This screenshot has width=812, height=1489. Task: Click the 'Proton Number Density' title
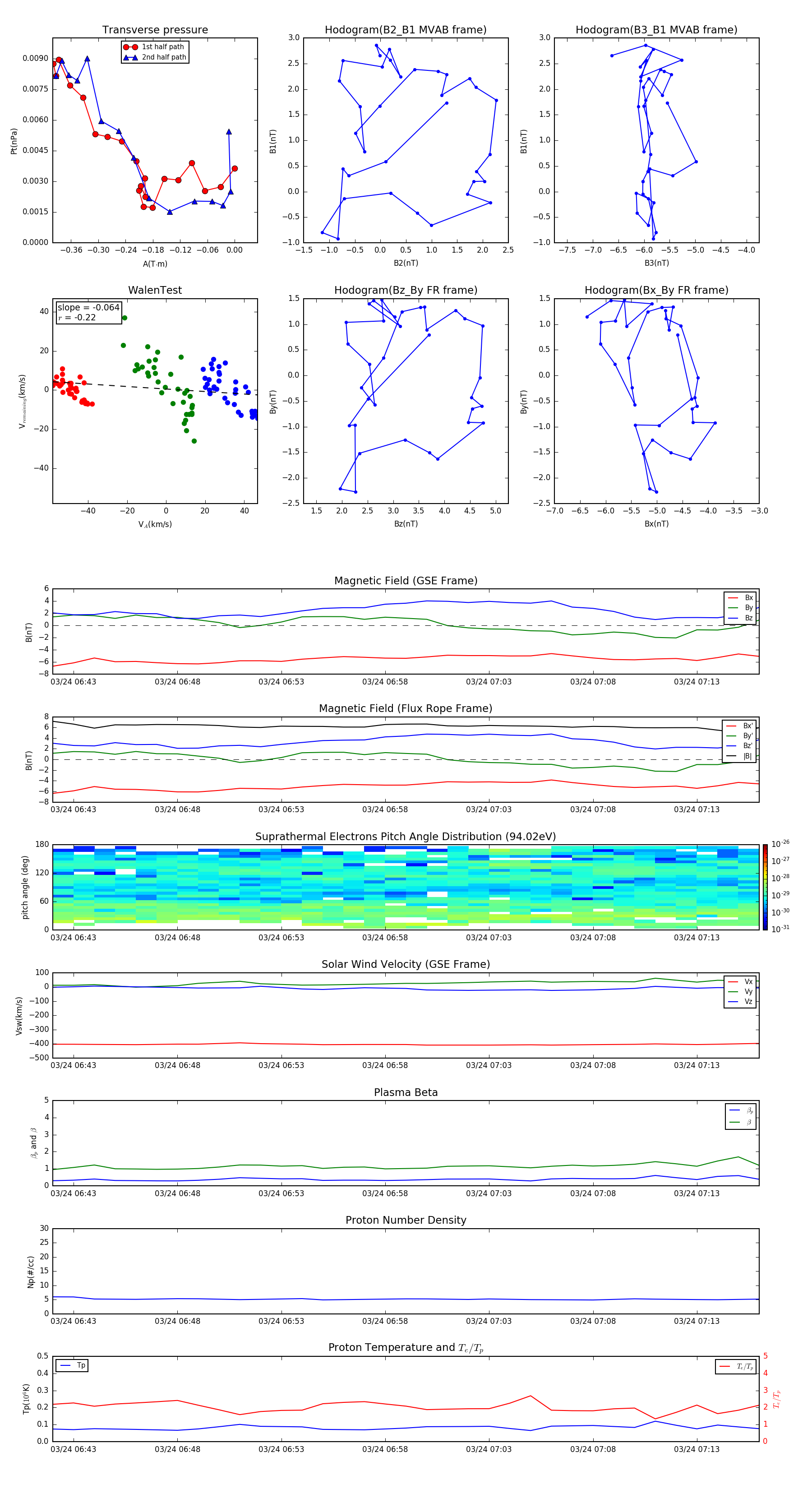[406, 1220]
